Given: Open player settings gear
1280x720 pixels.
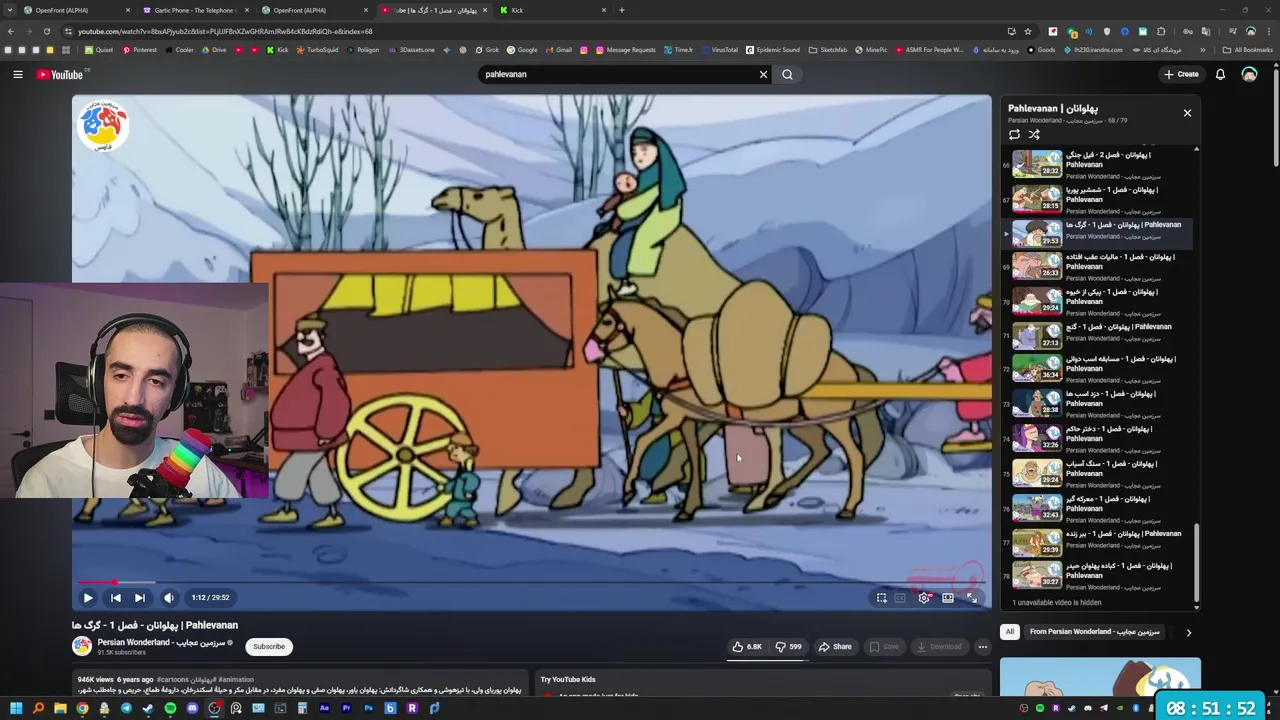Looking at the screenshot, I should pyautogui.click(x=924, y=598).
